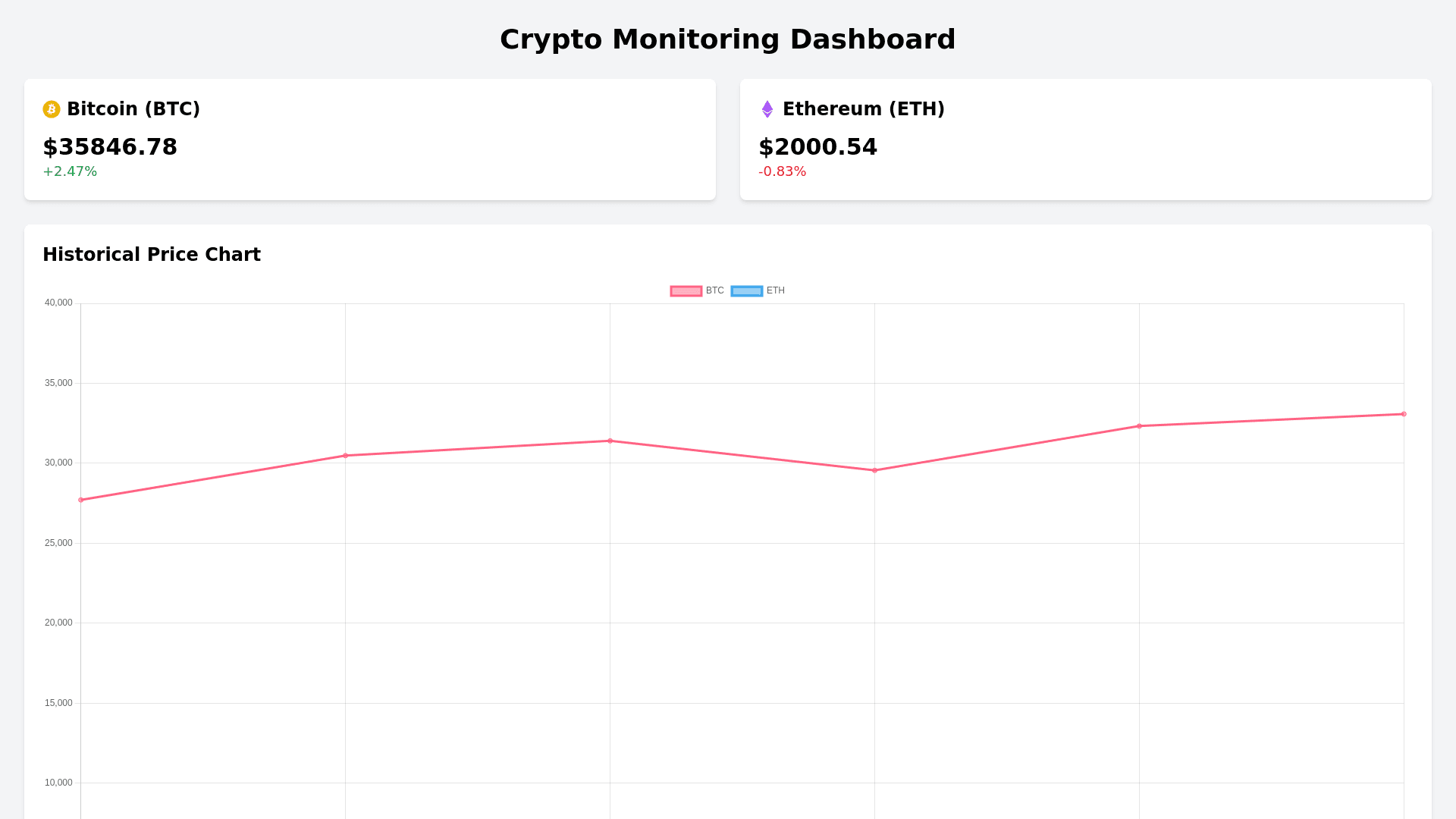This screenshot has height=819, width=1456.
Task: Click the 10,000 y-axis label
Action: click(58, 783)
